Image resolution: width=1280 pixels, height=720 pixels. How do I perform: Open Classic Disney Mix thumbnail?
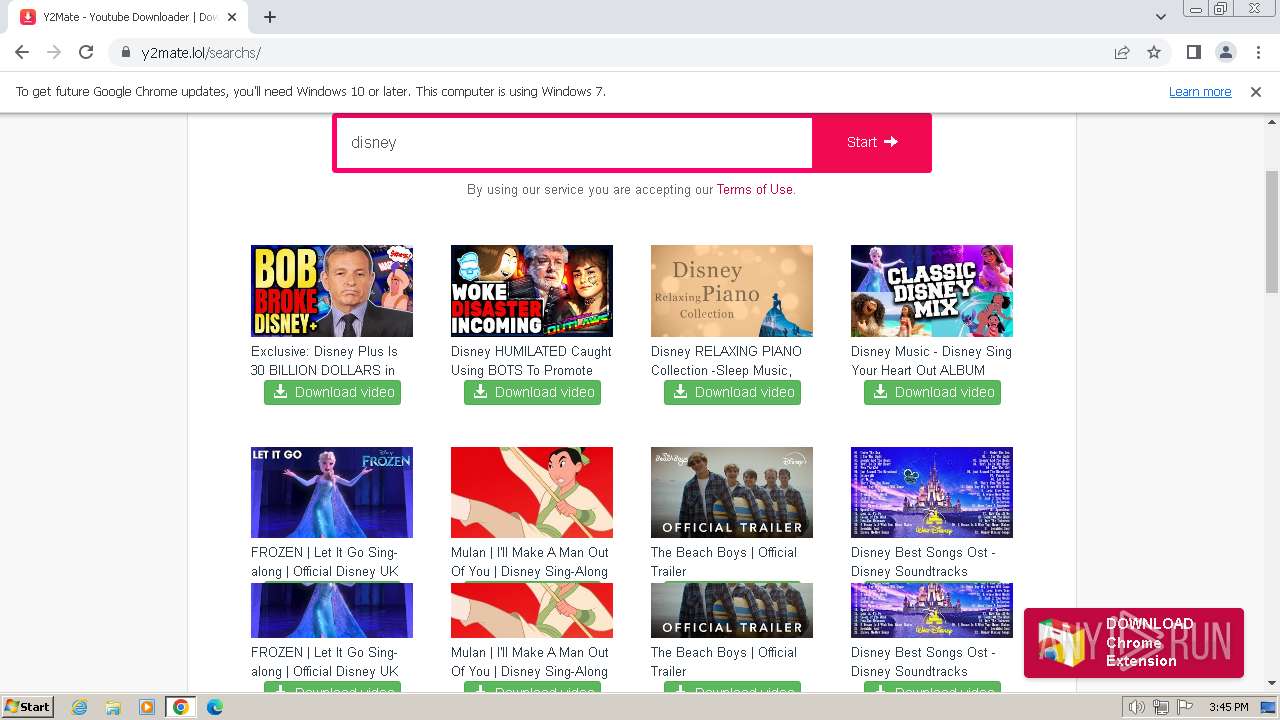pos(932,291)
